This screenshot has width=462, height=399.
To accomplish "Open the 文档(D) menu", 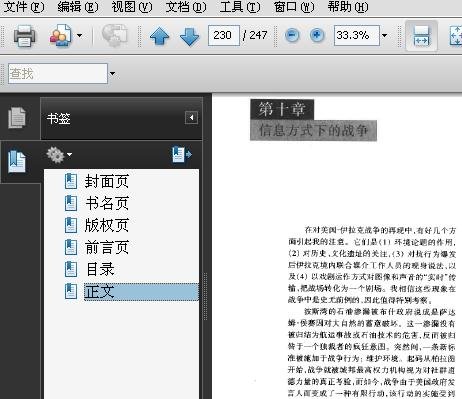I will (186, 7).
